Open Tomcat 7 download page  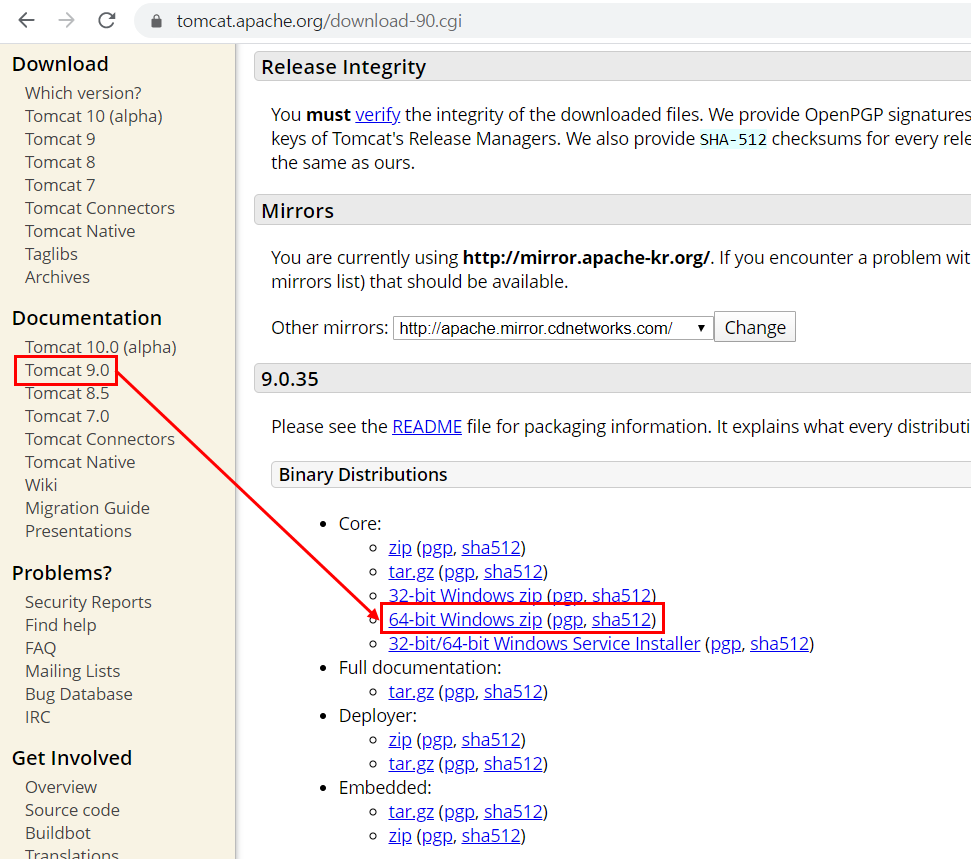[60, 185]
